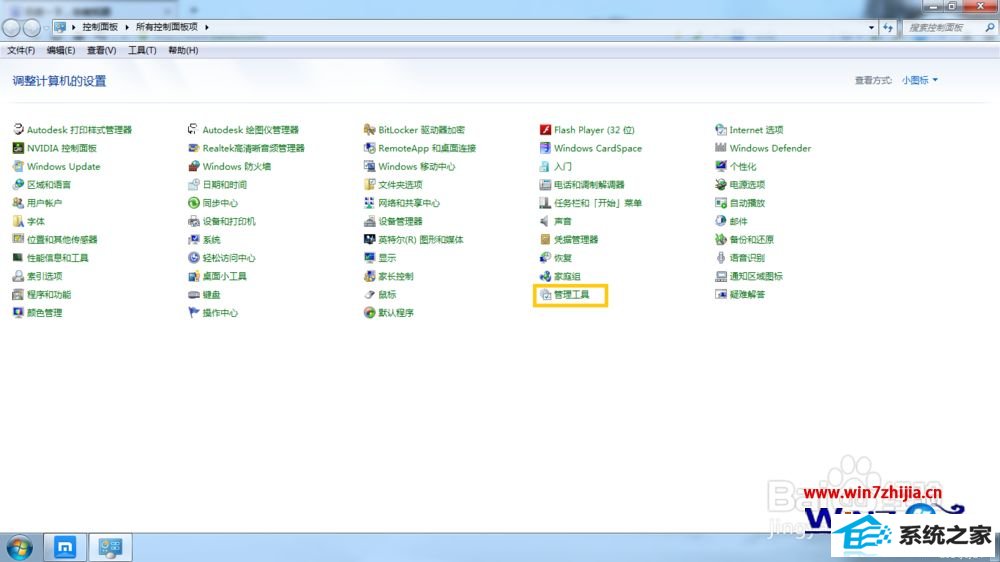Click the 家庭组 icon
This screenshot has width=1000, height=562.
point(545,276)
